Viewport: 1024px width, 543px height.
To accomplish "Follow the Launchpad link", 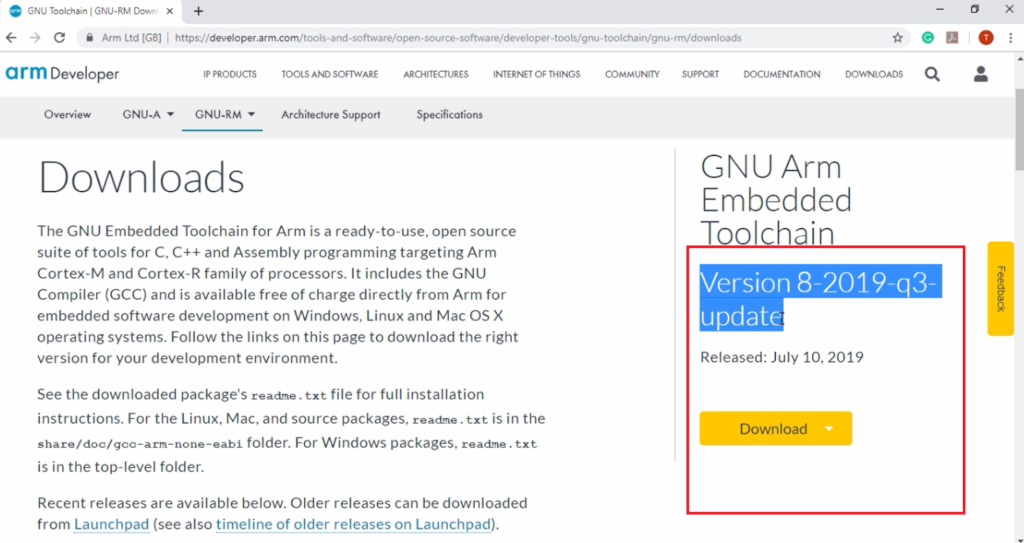I will tap(112, 524).
